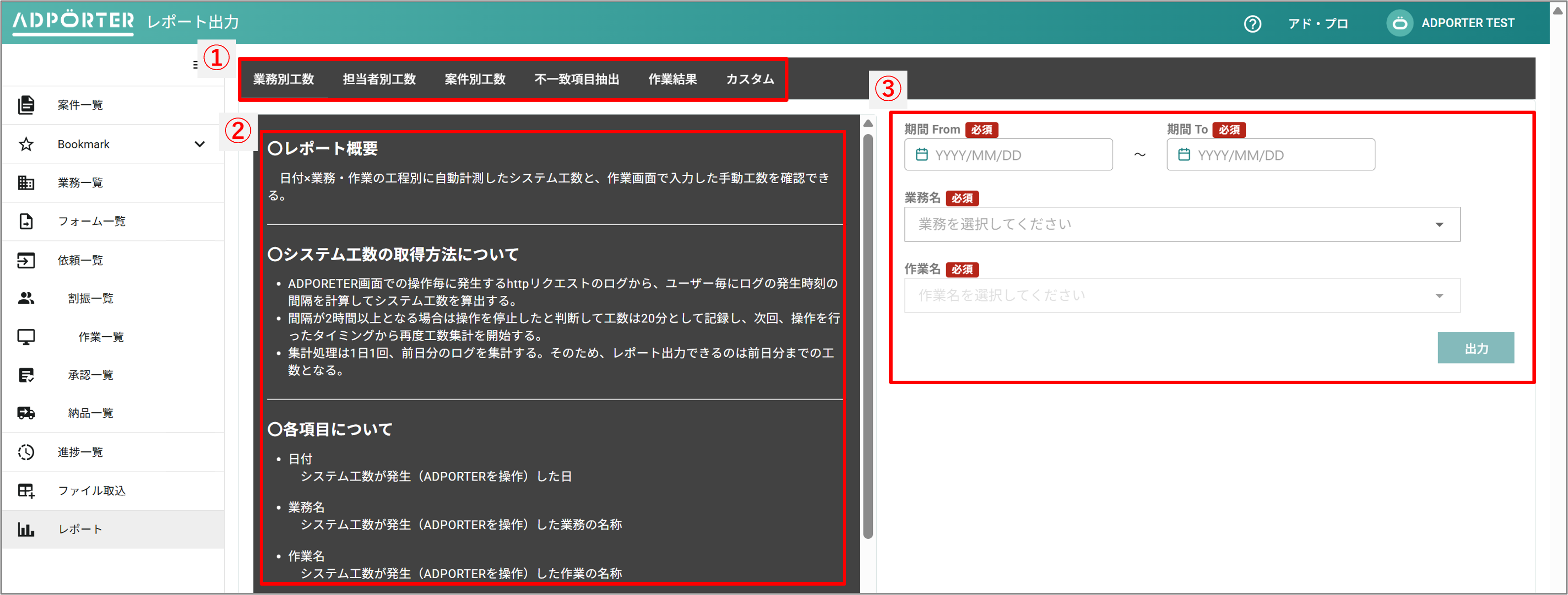Select the Bookmark star icon in the sidebar
The height and width of the screenshot is (595, 1568).
click(26, 144)
